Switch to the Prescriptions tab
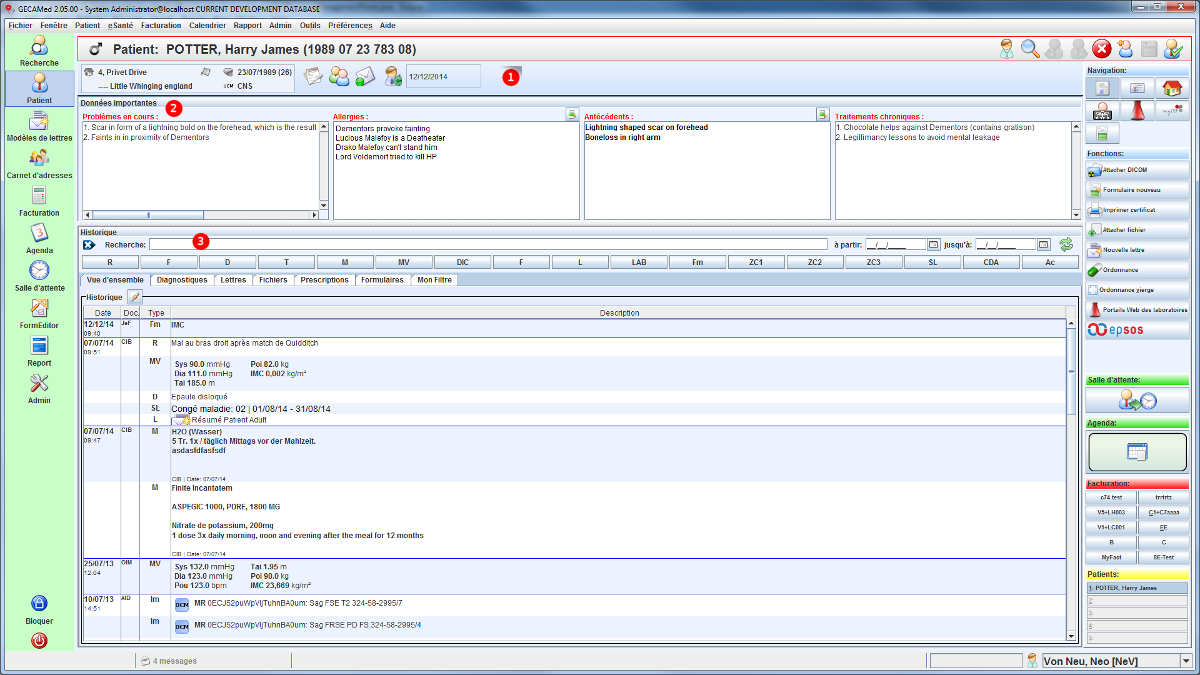This screenshot has width=1200, height=675. click(324, 280)
